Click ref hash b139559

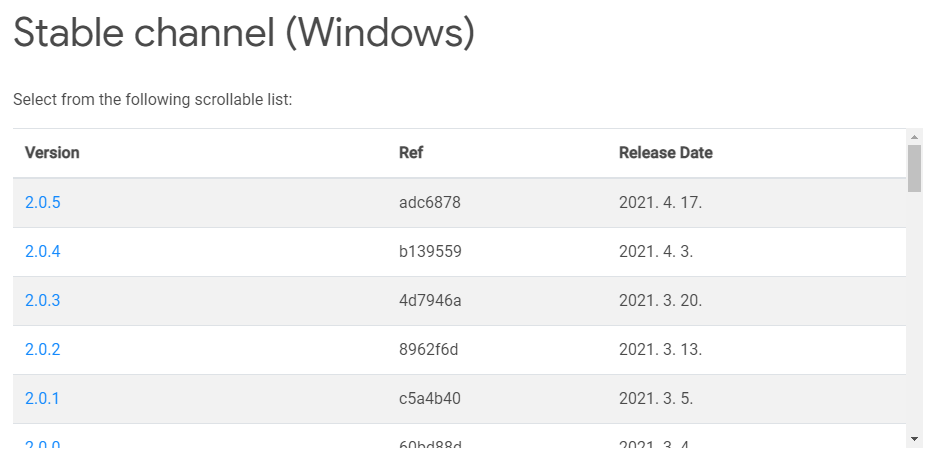click(430, 251)
